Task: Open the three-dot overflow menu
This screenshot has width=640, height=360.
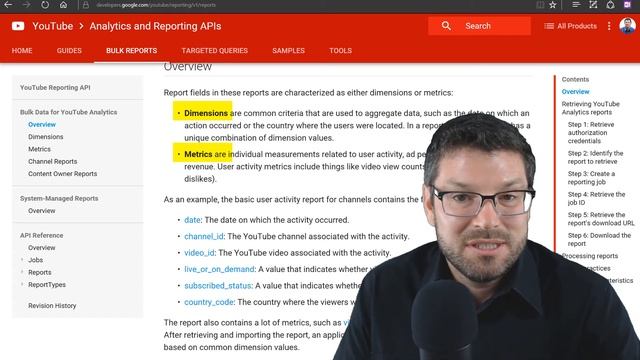Action: pos(609,26)
